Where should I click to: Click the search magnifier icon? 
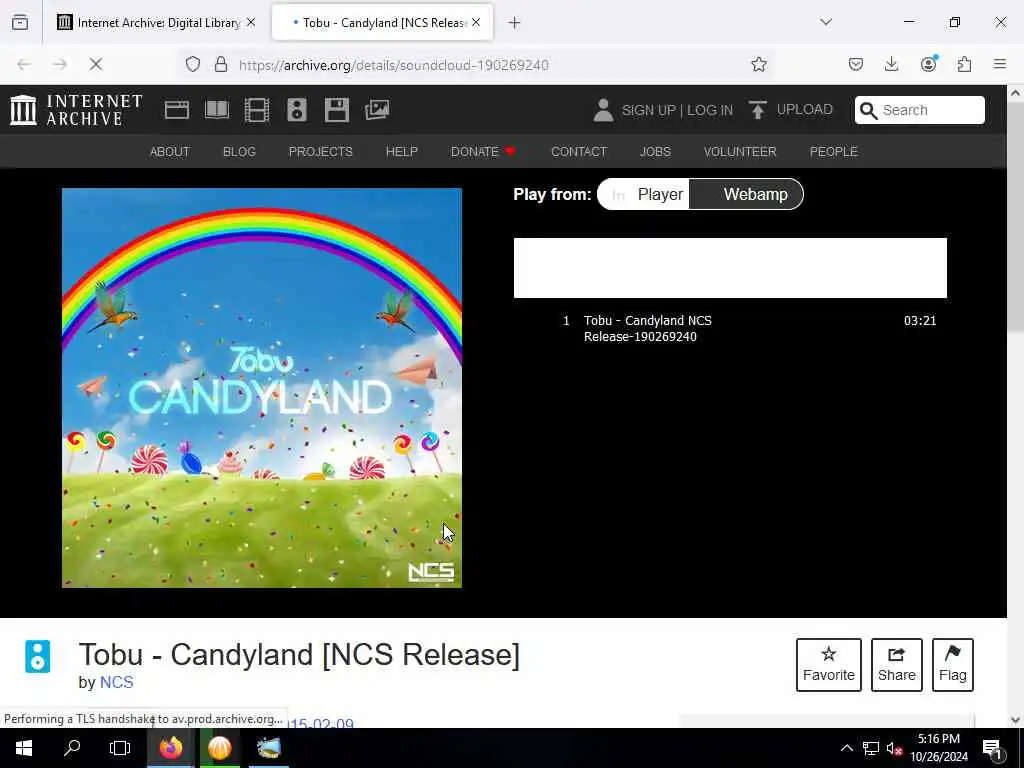coord(869,110)
